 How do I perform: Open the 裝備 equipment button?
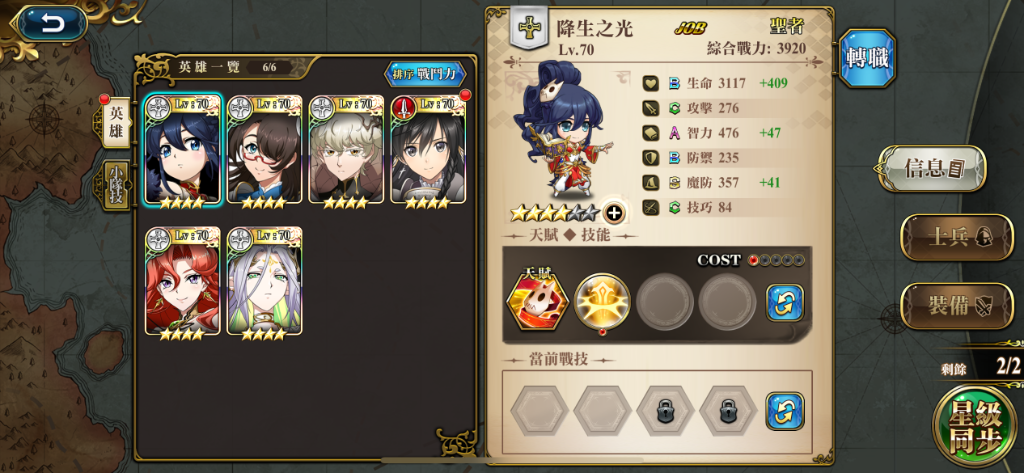pos(957,306)
